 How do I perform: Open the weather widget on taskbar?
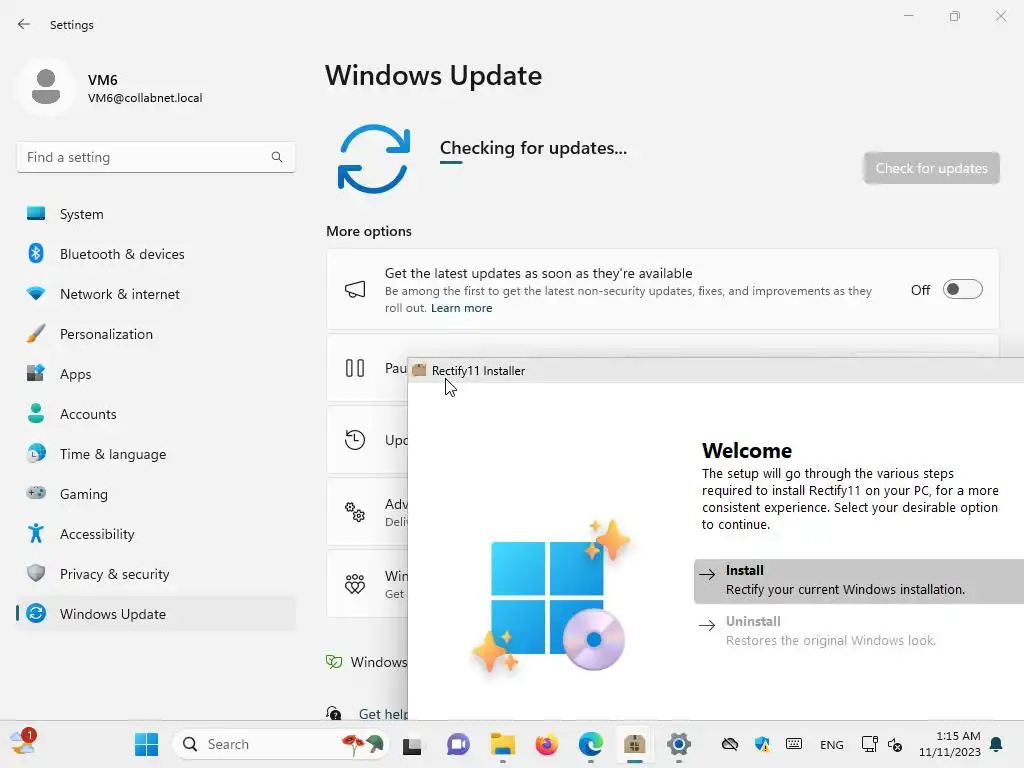[23, 743]
